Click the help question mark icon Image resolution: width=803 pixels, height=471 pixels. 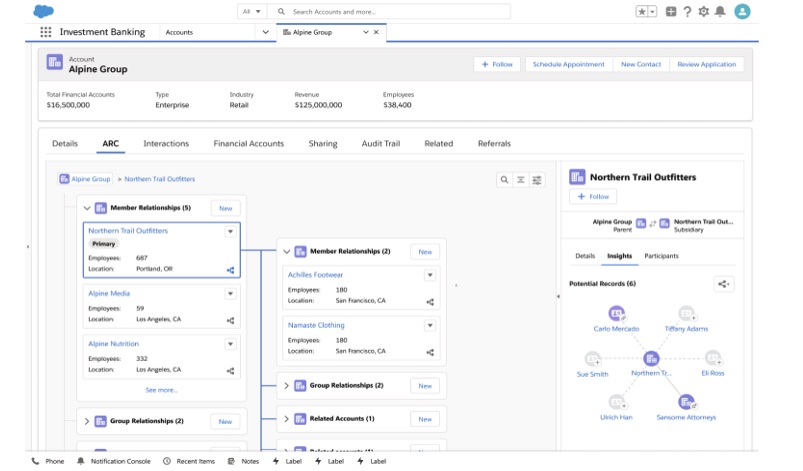tap(688, 11)
